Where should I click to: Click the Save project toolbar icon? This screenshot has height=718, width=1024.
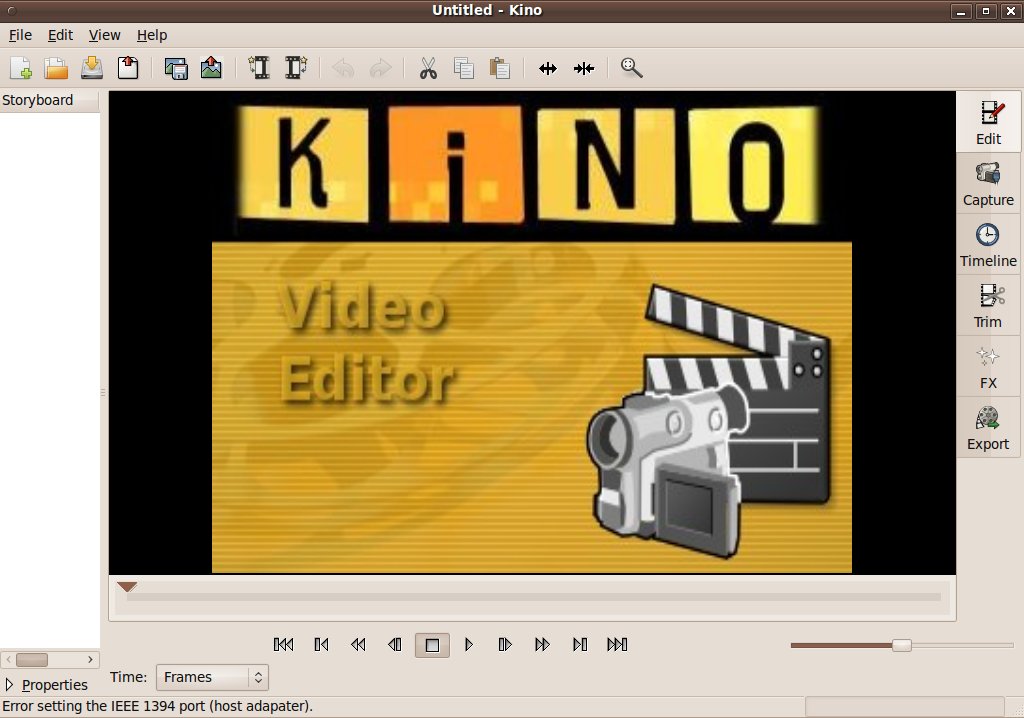[x=92, y=68]
